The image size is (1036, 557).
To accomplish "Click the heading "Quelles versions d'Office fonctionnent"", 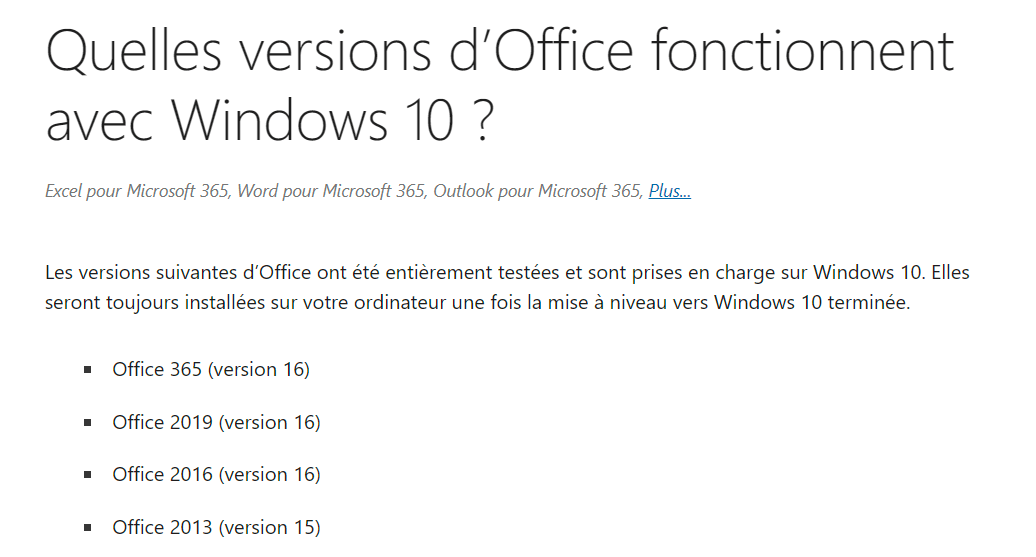I will 500,52.
